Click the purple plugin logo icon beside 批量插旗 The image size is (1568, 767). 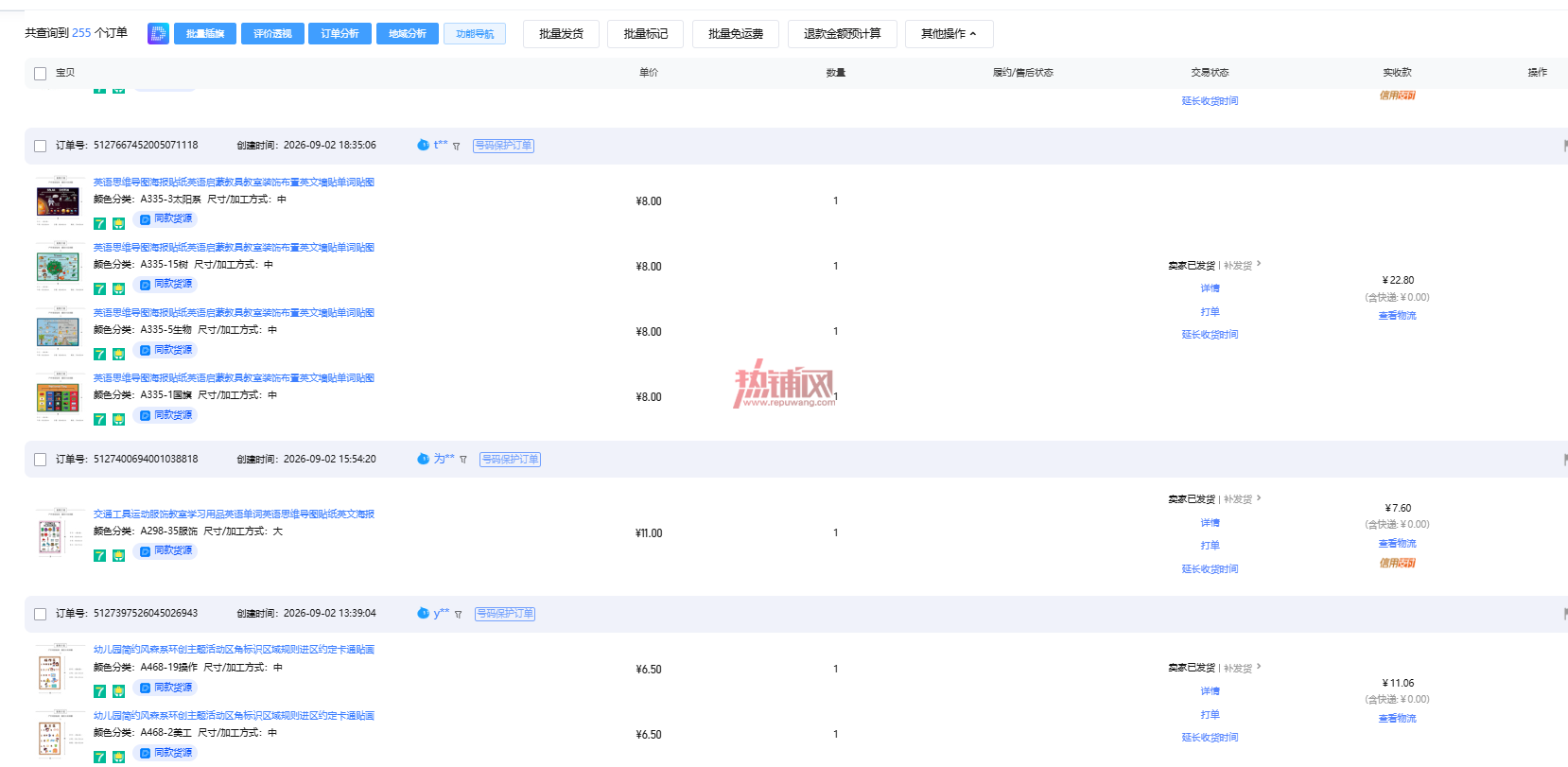tap(158, 34)
